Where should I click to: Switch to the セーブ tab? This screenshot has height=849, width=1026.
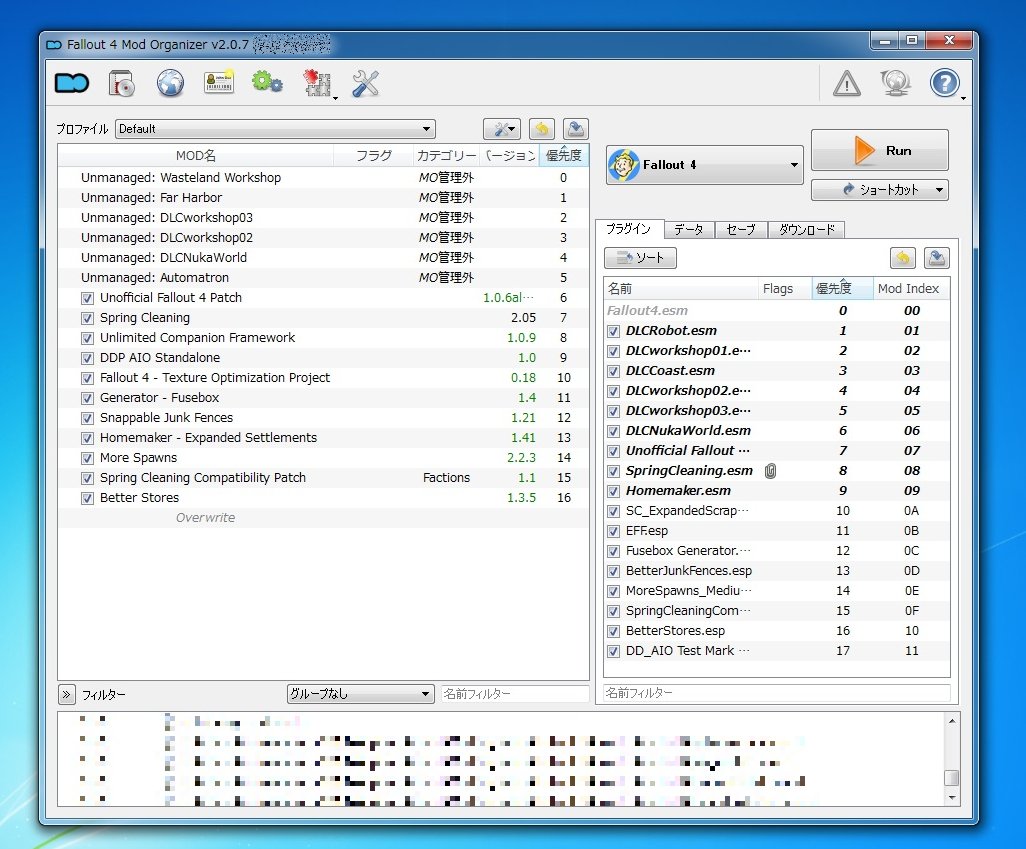coord(741,230)
